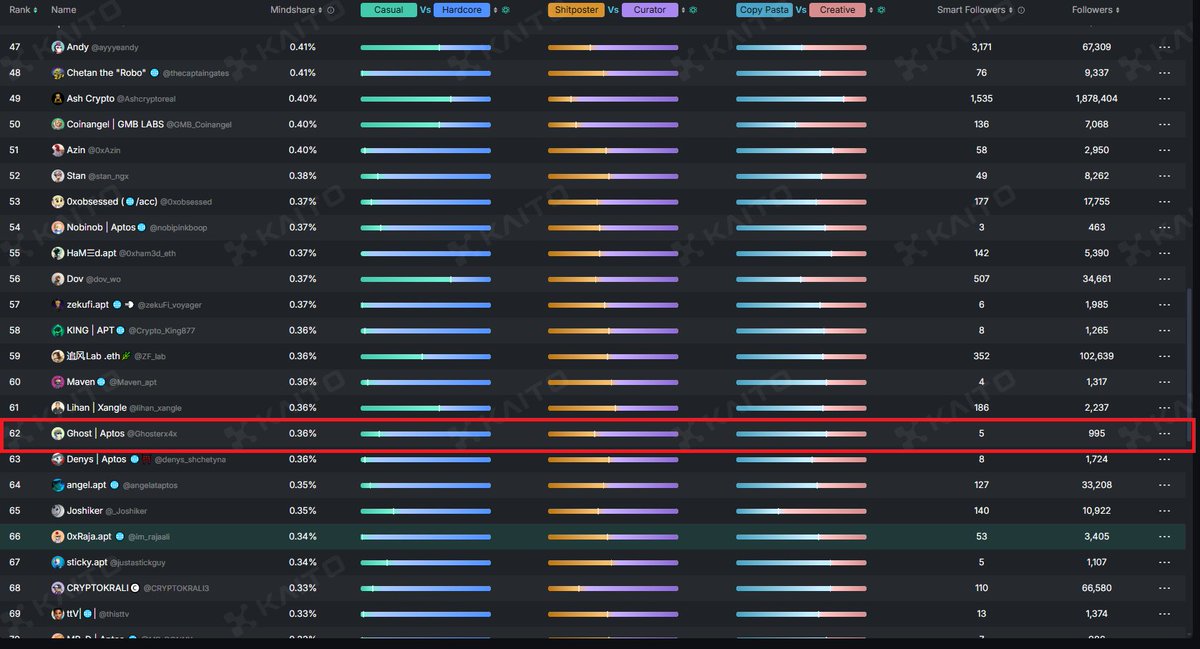Viewport: 1200px width, 649px height.
Task: Click follower count 995 in Ghost row
Action: point(1095,433)
